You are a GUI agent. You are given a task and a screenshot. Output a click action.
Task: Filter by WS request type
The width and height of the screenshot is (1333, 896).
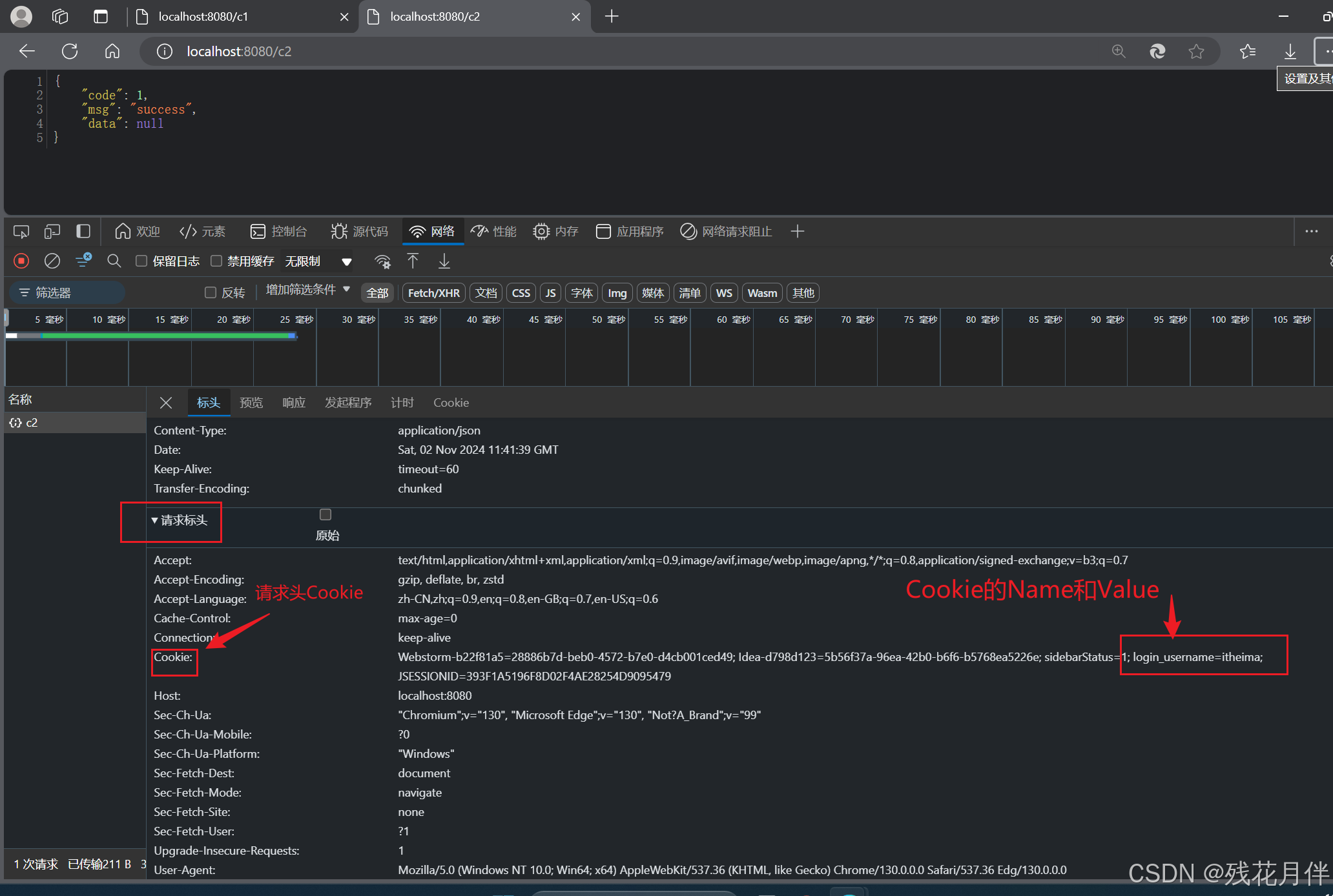pyautogui.click(x=724, y=293)
